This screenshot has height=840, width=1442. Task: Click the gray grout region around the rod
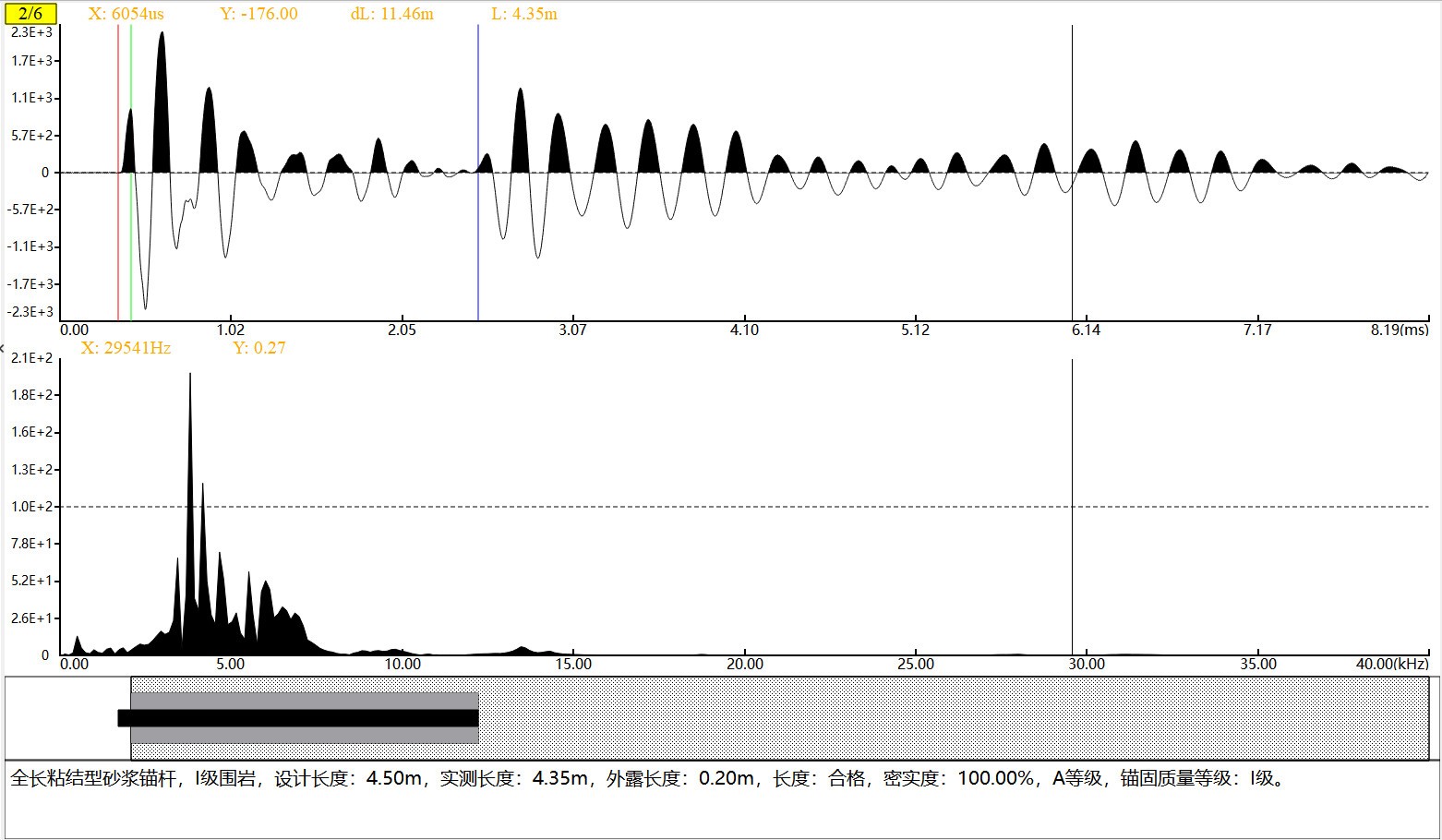305,702
